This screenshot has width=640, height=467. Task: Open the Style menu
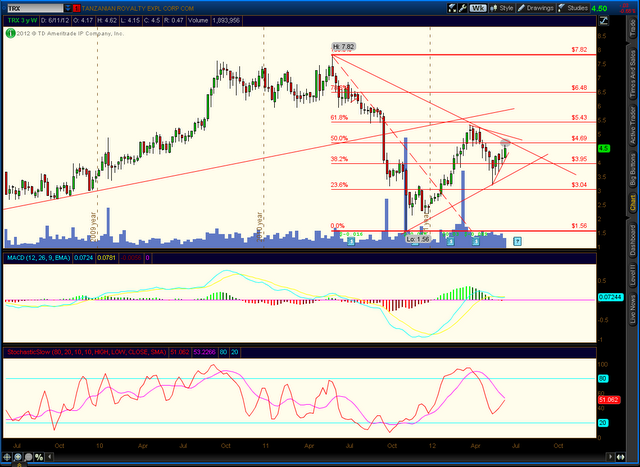[502, 8]
